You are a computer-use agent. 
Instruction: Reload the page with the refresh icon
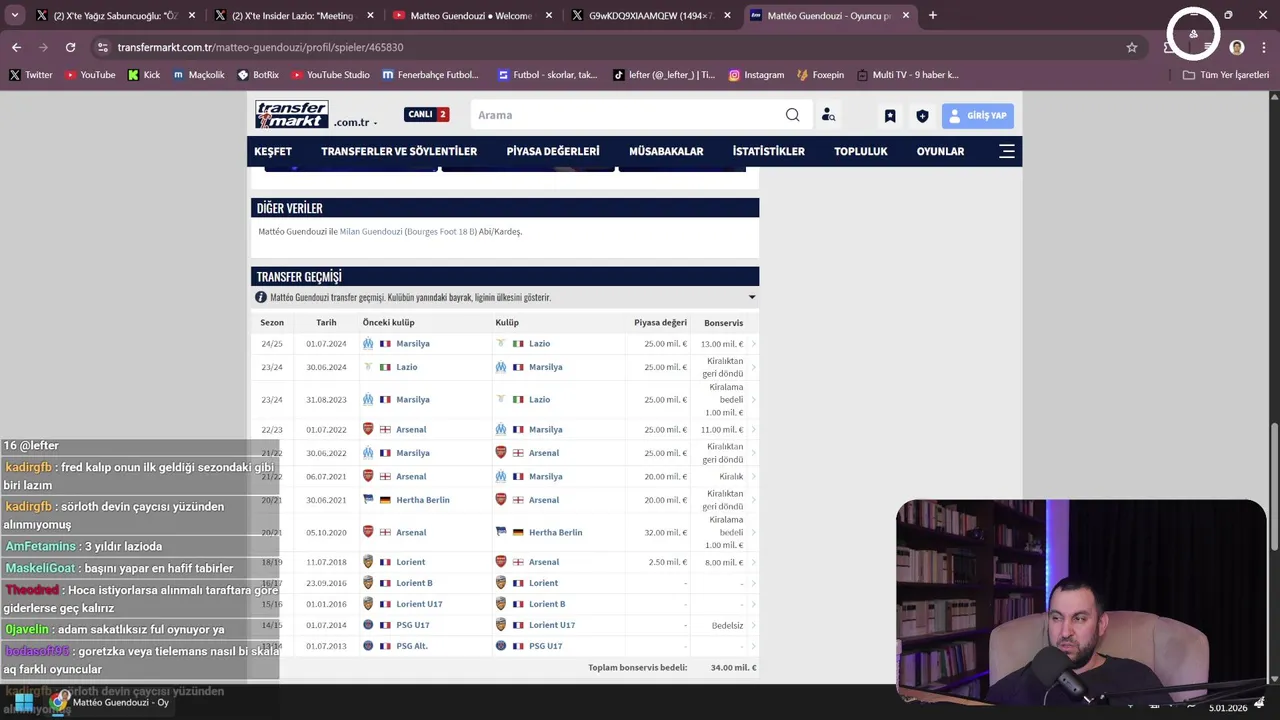point(70,47)
